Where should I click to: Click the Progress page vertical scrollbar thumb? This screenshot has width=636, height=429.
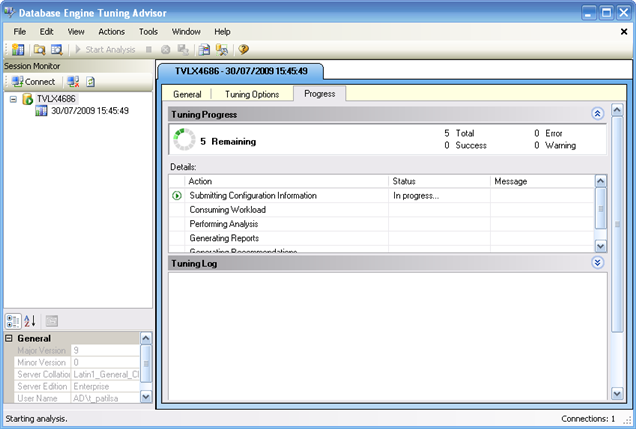coord(617,224)
